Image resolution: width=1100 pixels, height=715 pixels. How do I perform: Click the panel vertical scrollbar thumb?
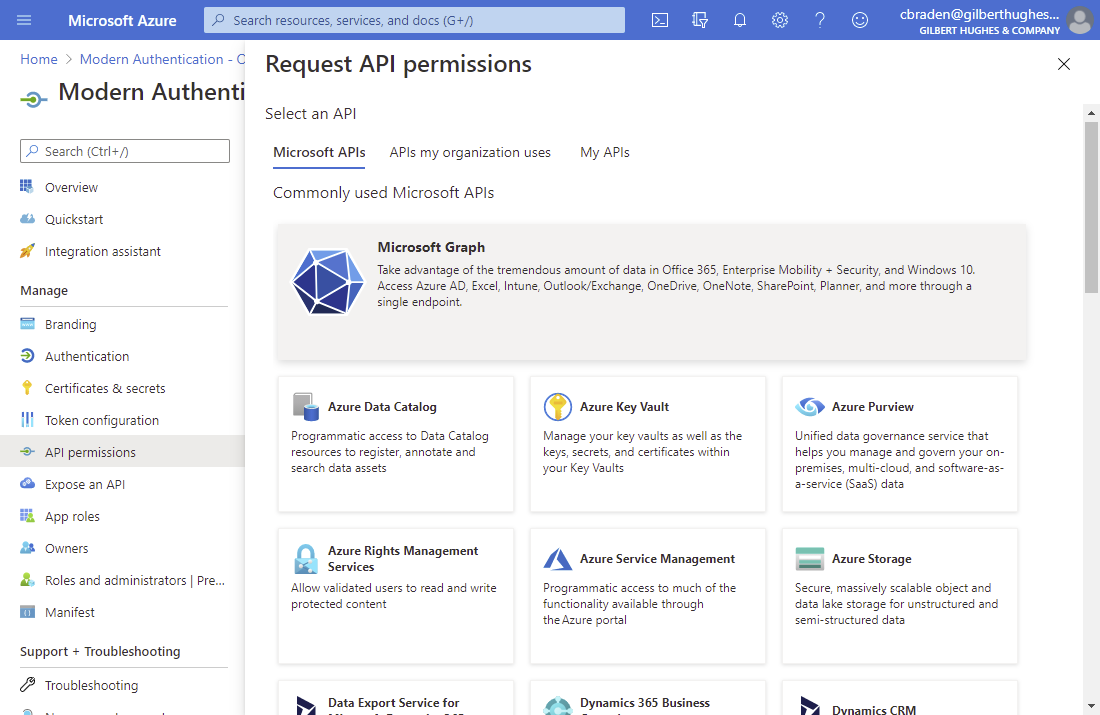1091,207
